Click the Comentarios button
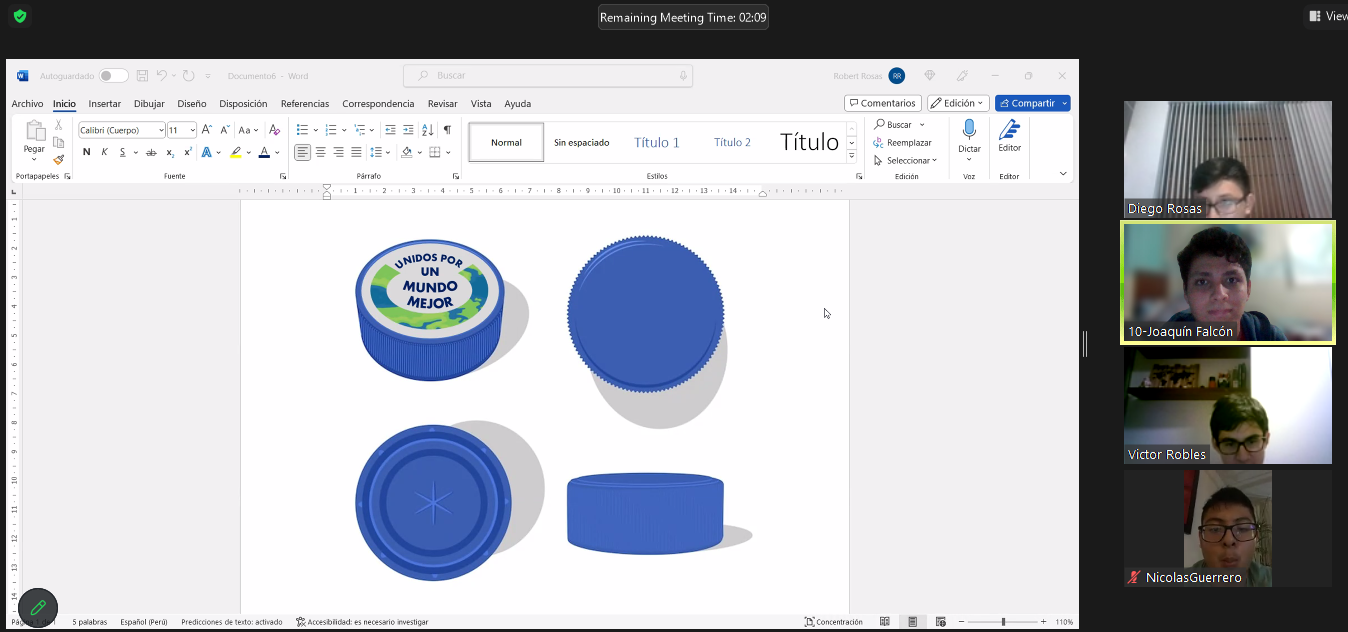The image size is (1348, 632). point(882,103)
